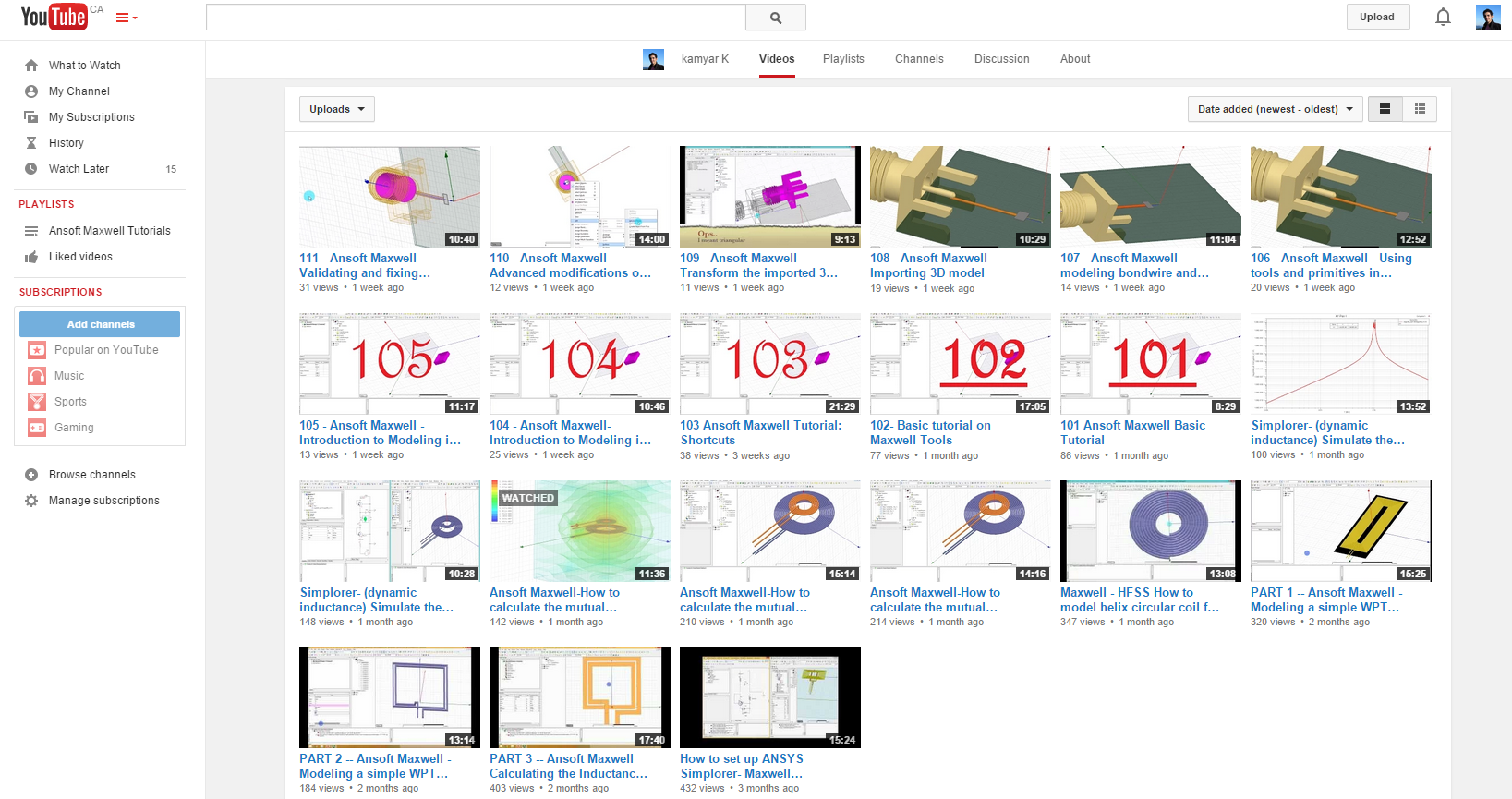Click the Add channels button

100,324
